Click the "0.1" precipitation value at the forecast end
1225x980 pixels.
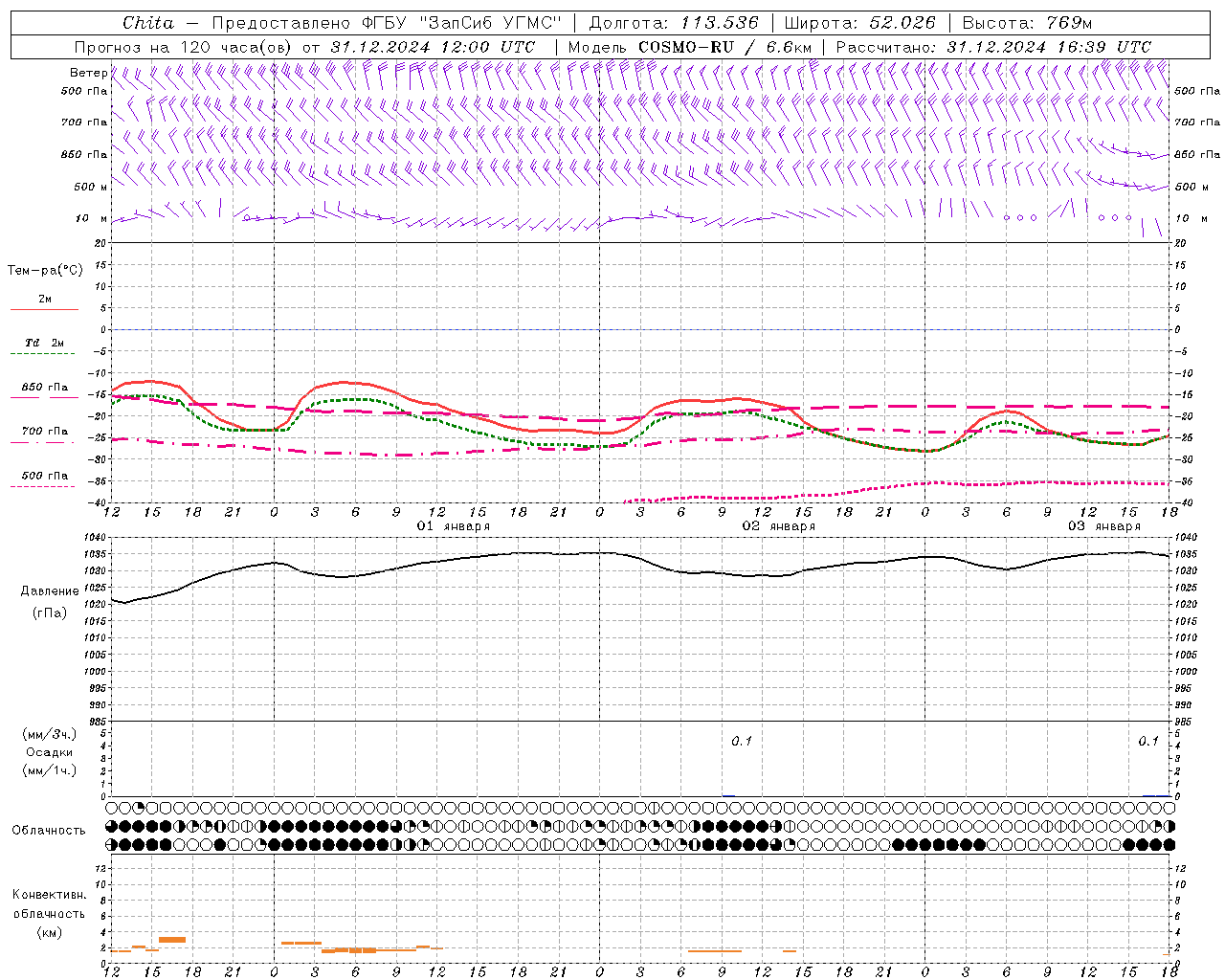tap(1148, 742)
